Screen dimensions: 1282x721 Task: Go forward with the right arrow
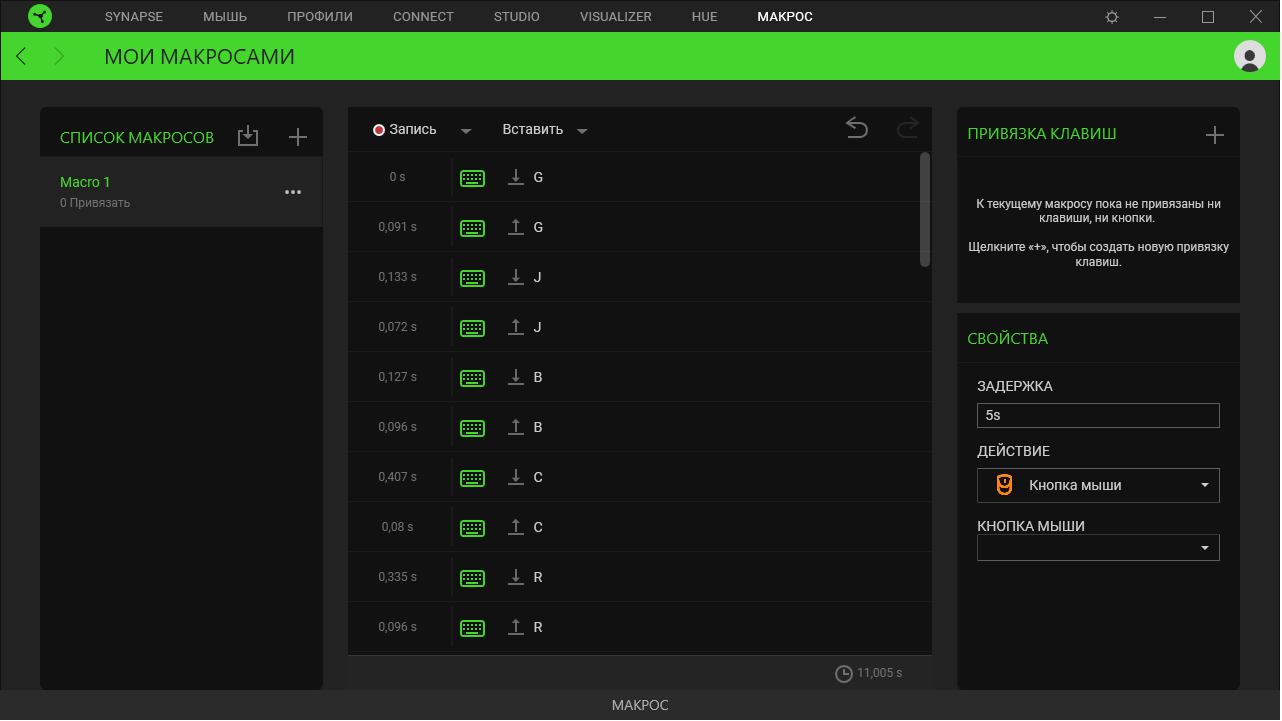pos(59,57)
